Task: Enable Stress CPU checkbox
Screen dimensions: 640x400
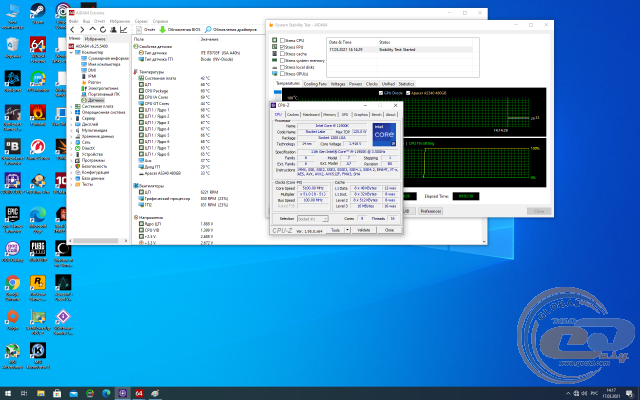Action: [x=282, y=40]
